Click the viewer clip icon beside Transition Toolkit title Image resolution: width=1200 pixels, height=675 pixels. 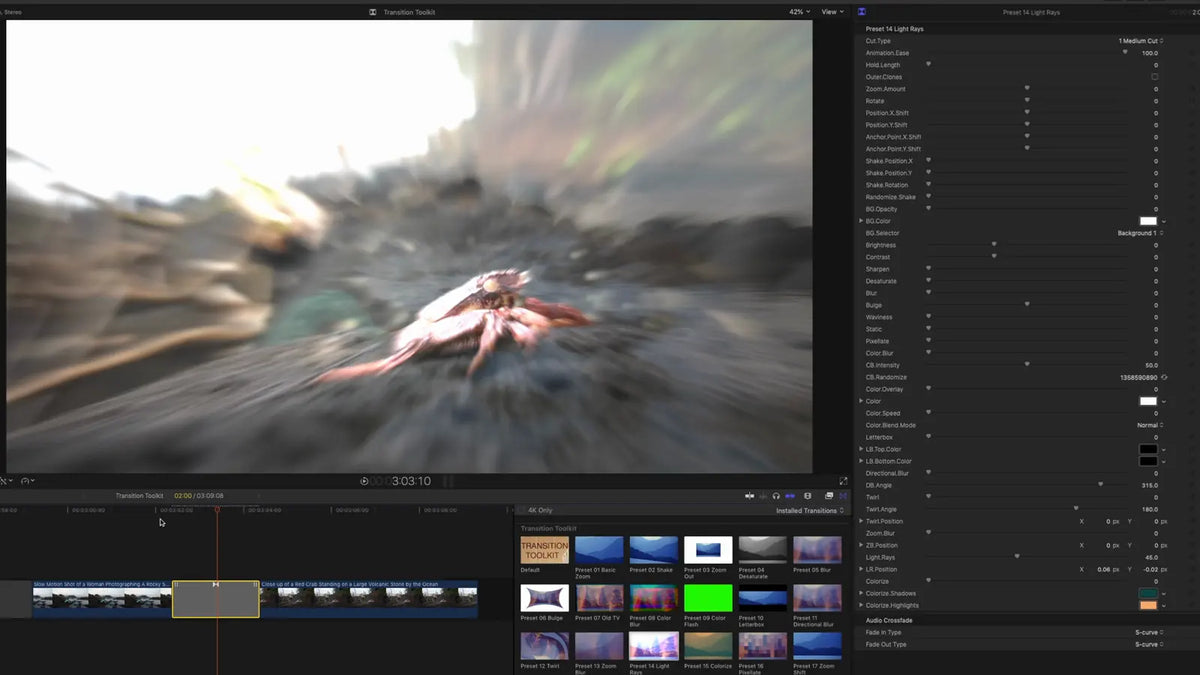pyautogui.click(x=373, y=12)
